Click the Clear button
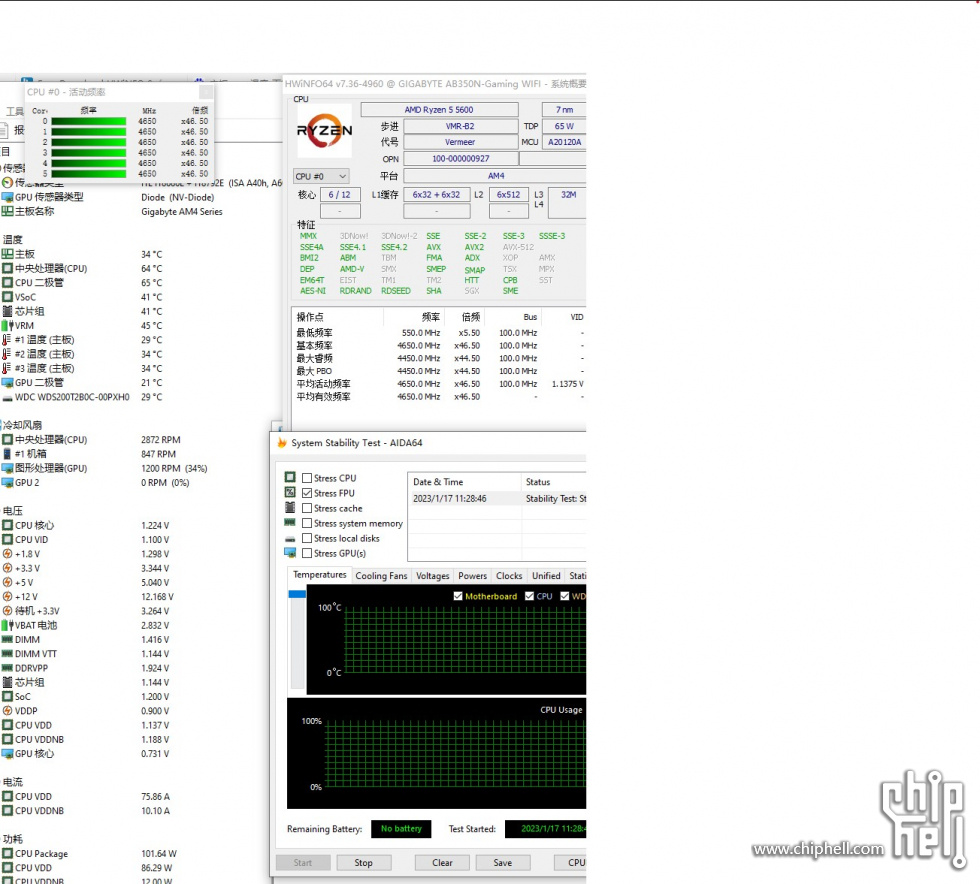This screenshot has height=884, width=980. 442,863
